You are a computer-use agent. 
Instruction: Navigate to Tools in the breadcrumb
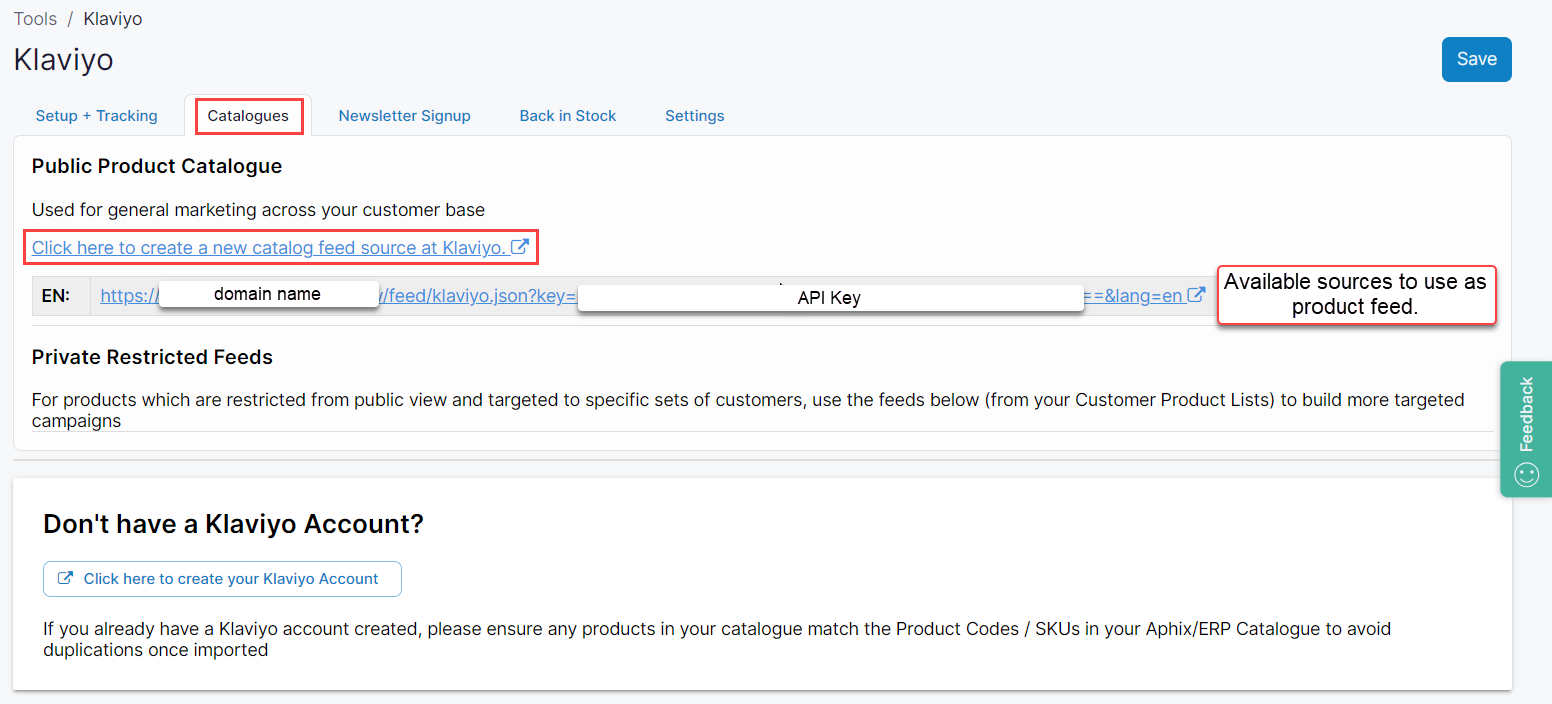pos(35,19)
